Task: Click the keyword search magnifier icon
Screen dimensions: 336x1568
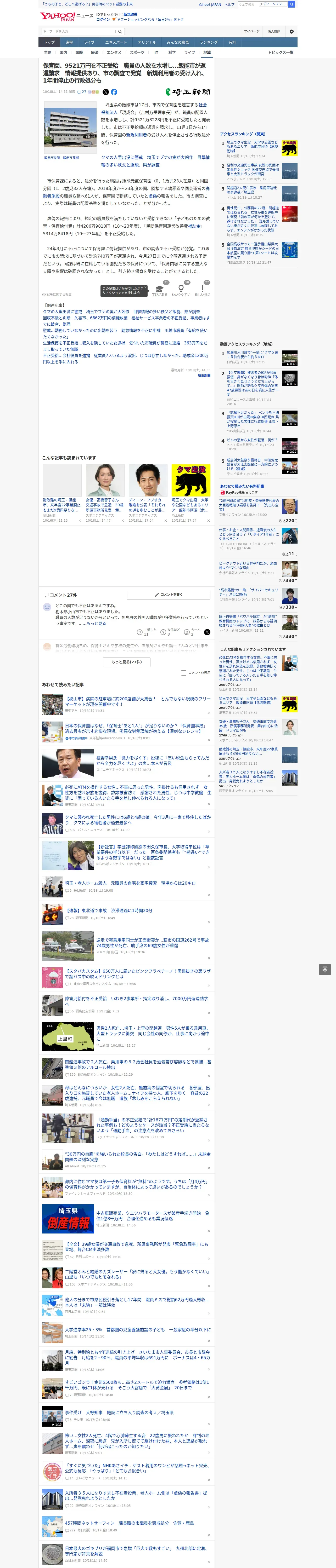Action: (x=120, y=32)
